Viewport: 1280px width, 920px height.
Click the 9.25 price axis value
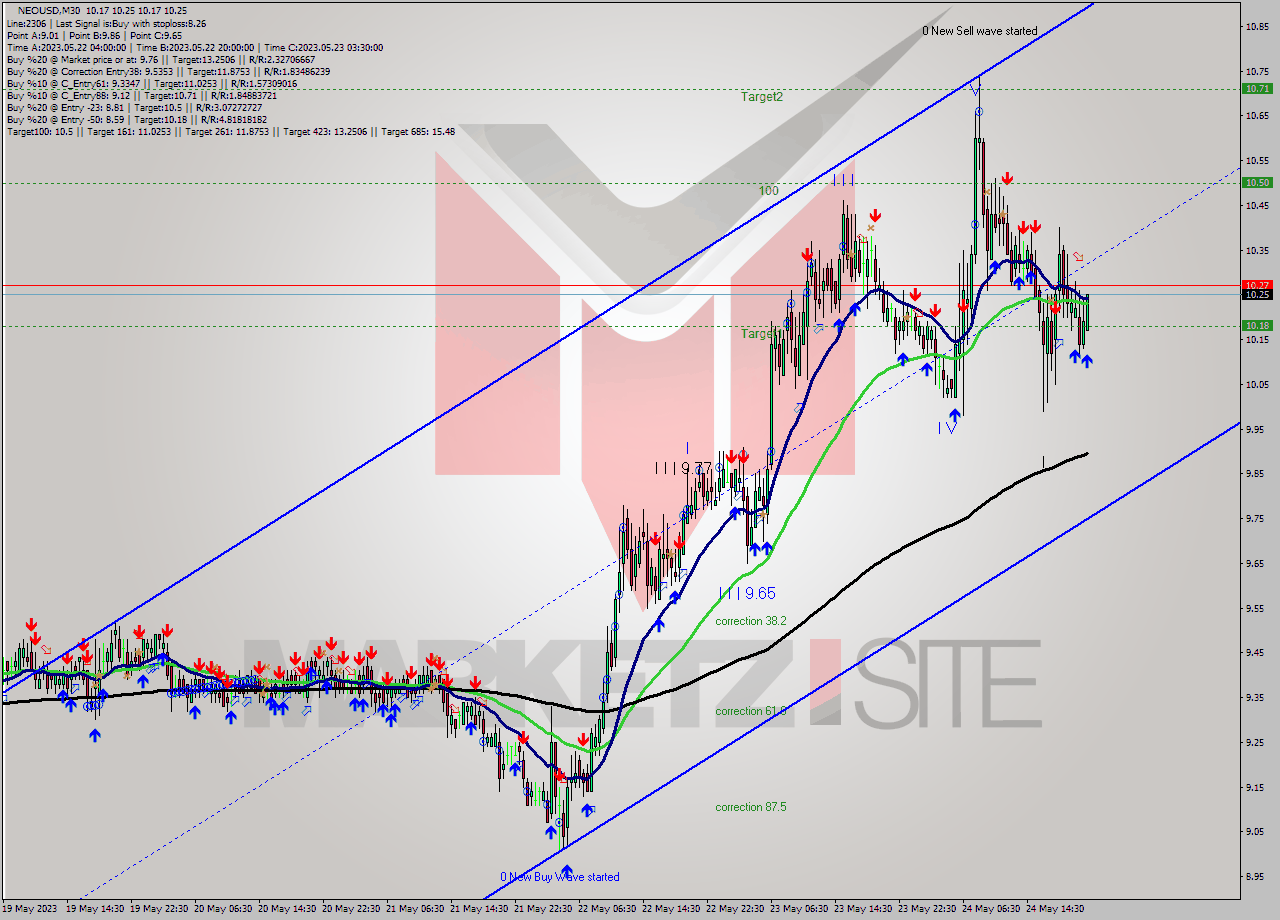(1257, 742)
